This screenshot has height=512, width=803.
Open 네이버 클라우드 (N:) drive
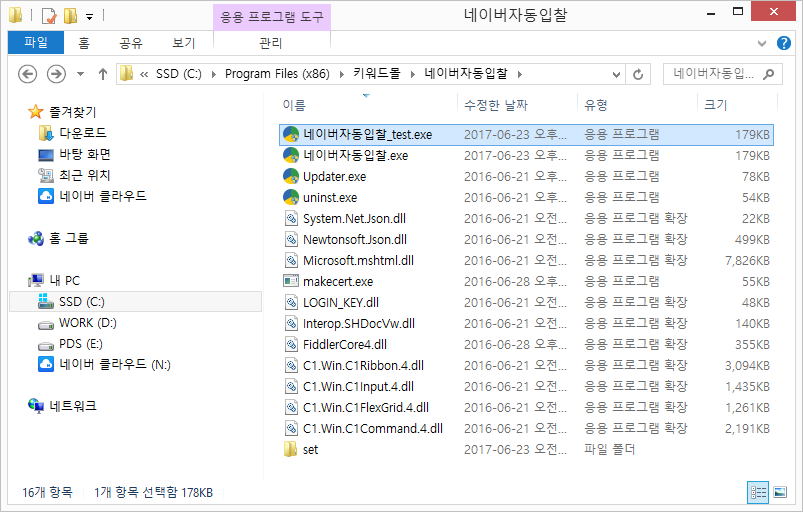(x=104, y=365)
